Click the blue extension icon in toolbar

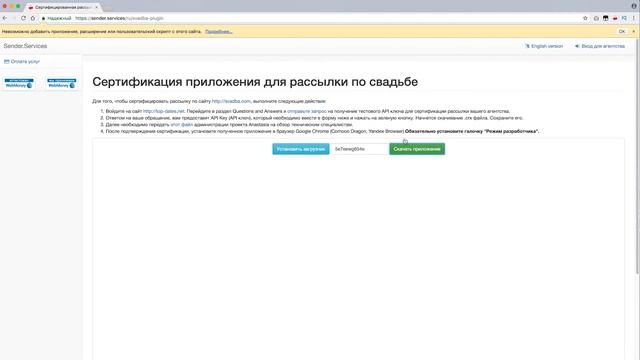point(624,18)
